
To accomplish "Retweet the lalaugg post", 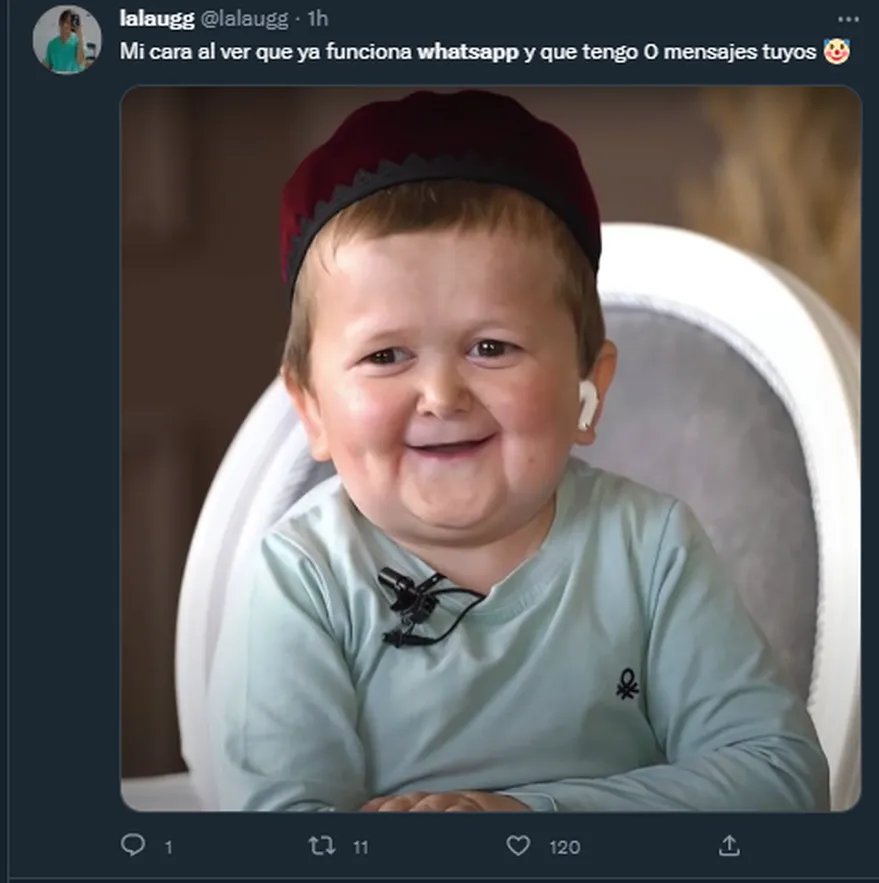I will [321, 846].
